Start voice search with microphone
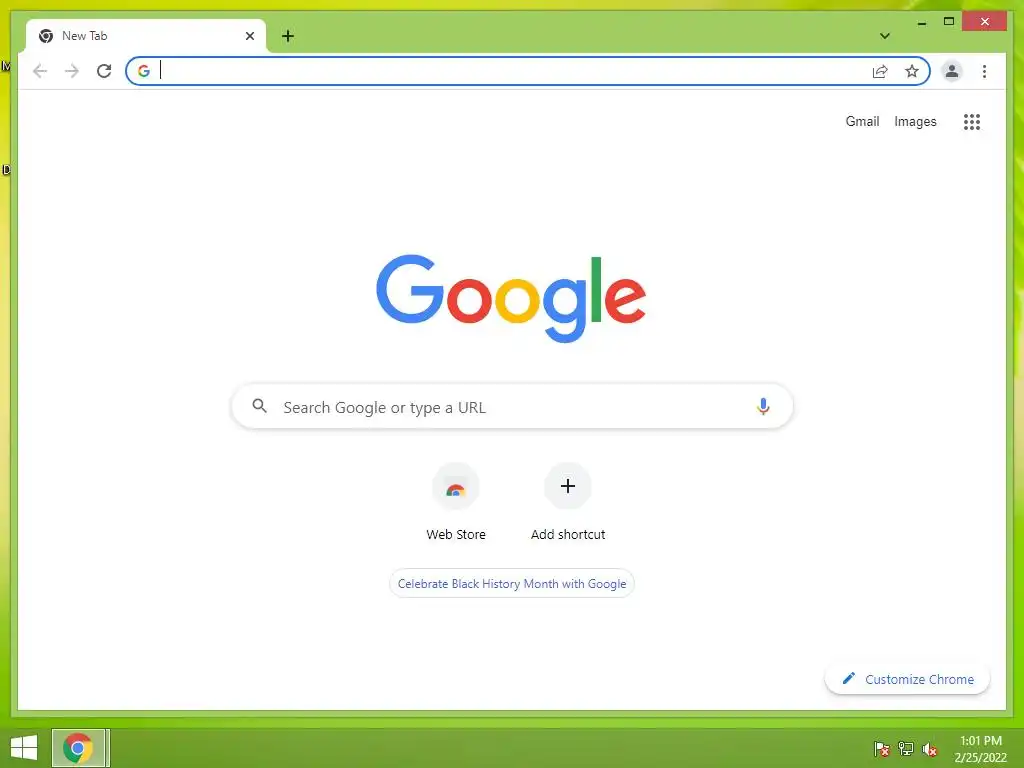Screen dimensions: 1024x768 [x=763, y=406]
